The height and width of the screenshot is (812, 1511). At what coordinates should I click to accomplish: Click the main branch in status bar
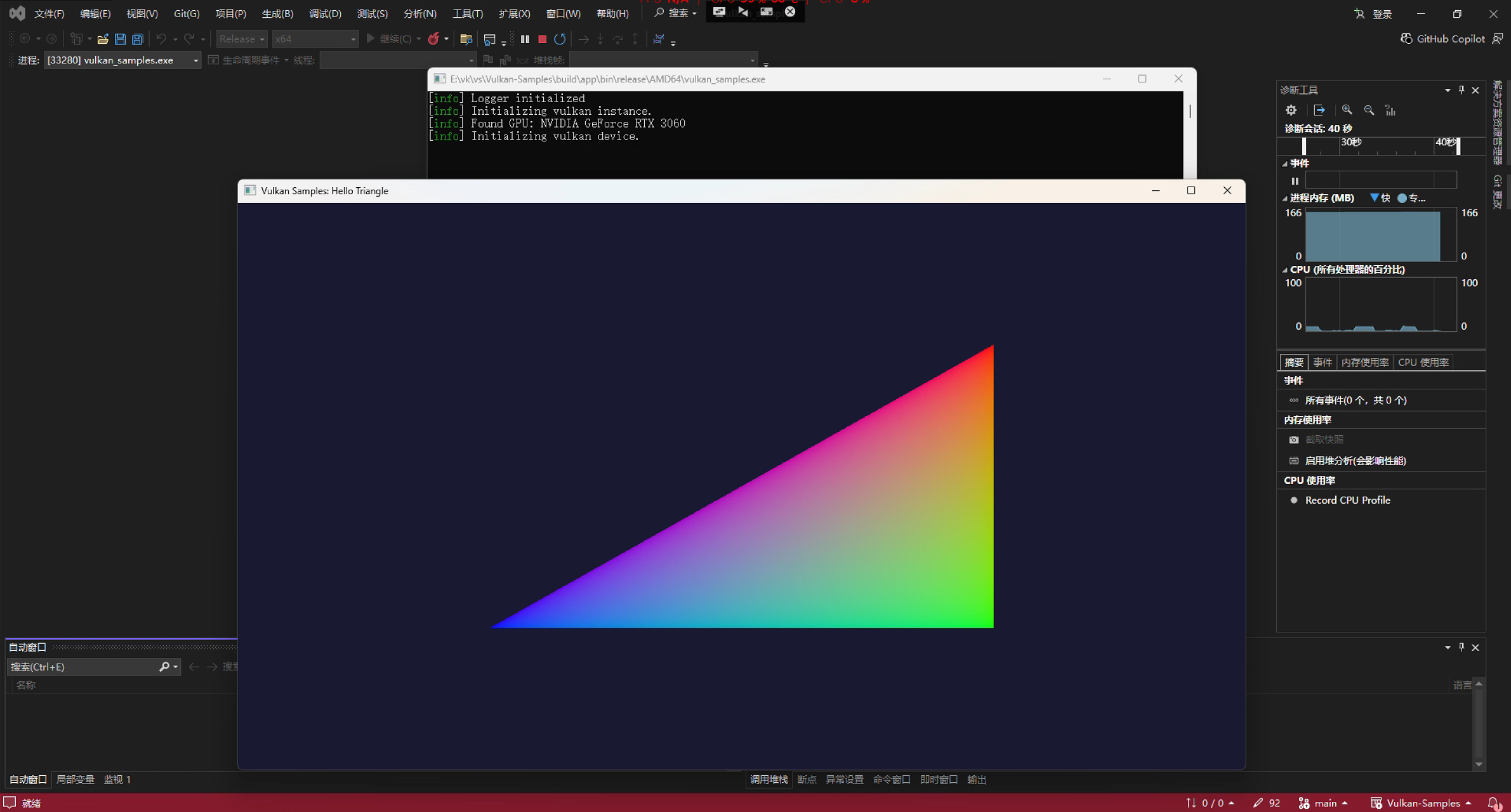pyautogui.click(x=1324, y=803)
